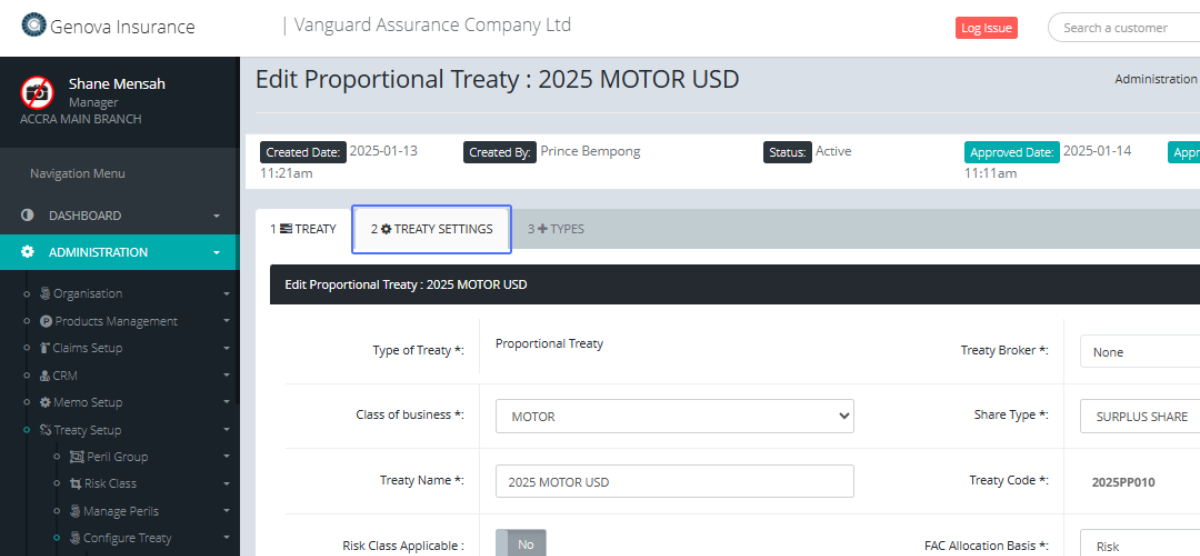Image resolution: width=1200 pixels, height=556 pixels.
Task: Open the Class of business dropdown
Action: pos(674,416)
